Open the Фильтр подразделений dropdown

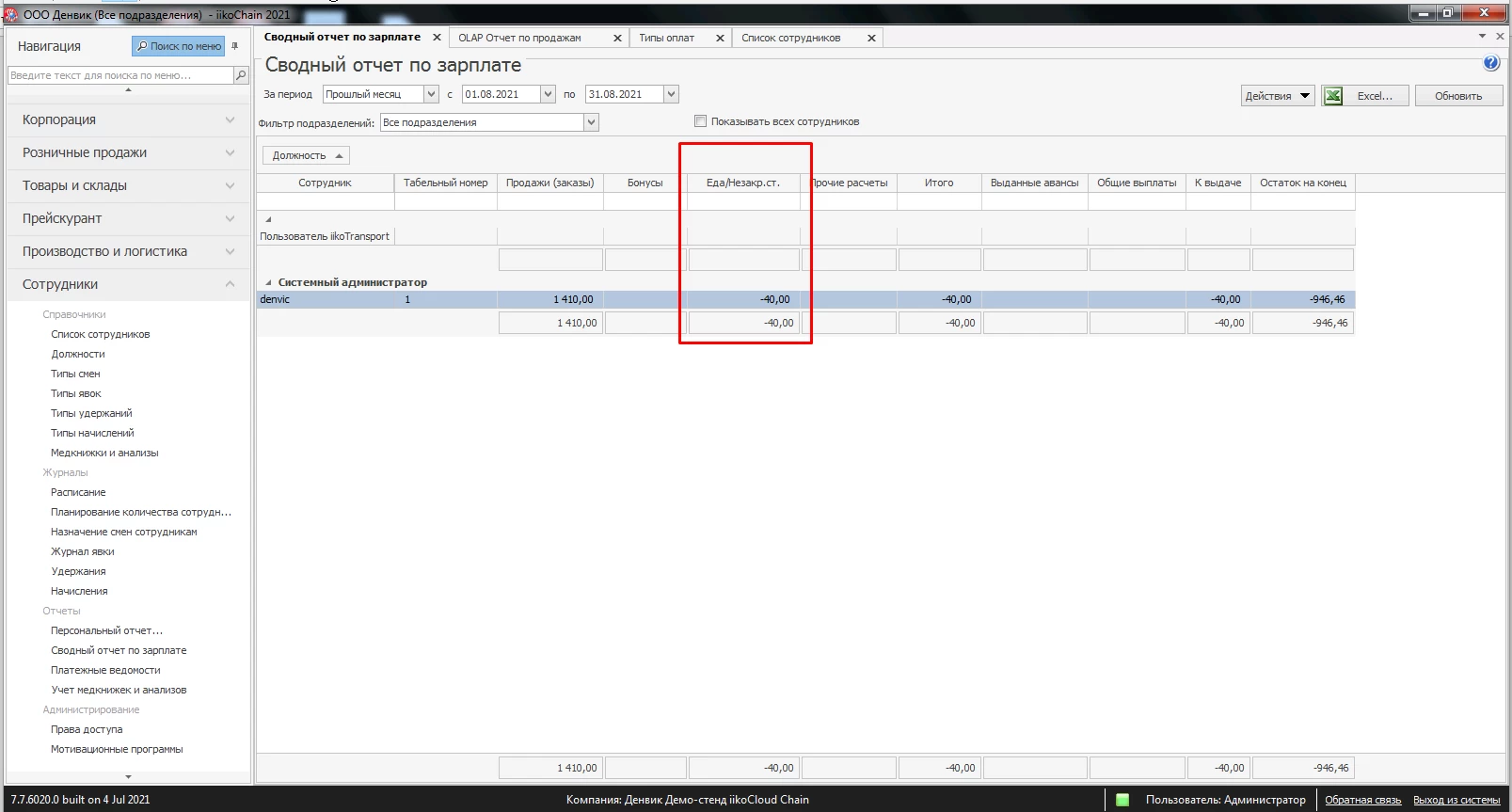(x=591, y=122)
